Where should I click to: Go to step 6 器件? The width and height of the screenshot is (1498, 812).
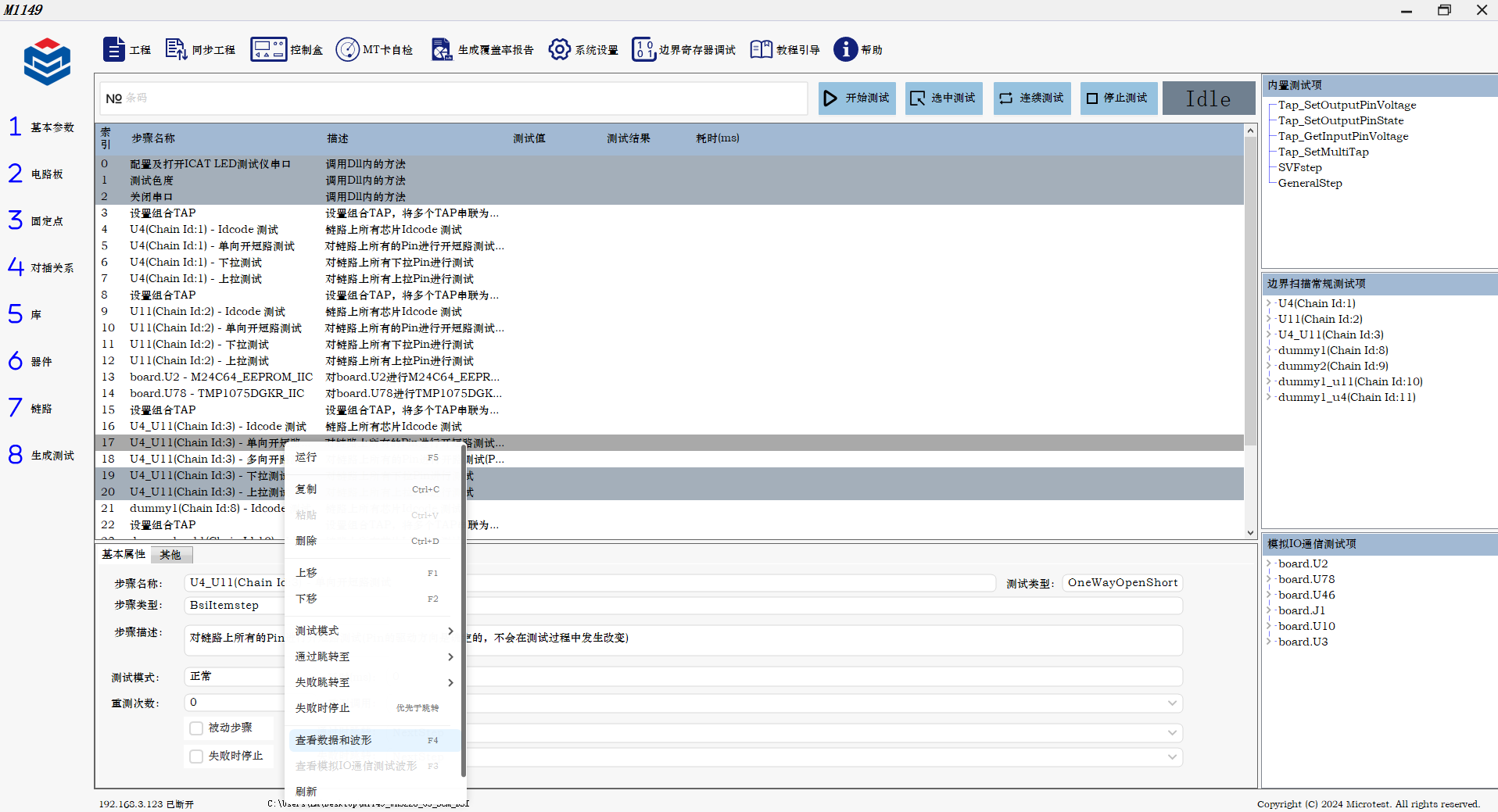pos(30,361)
